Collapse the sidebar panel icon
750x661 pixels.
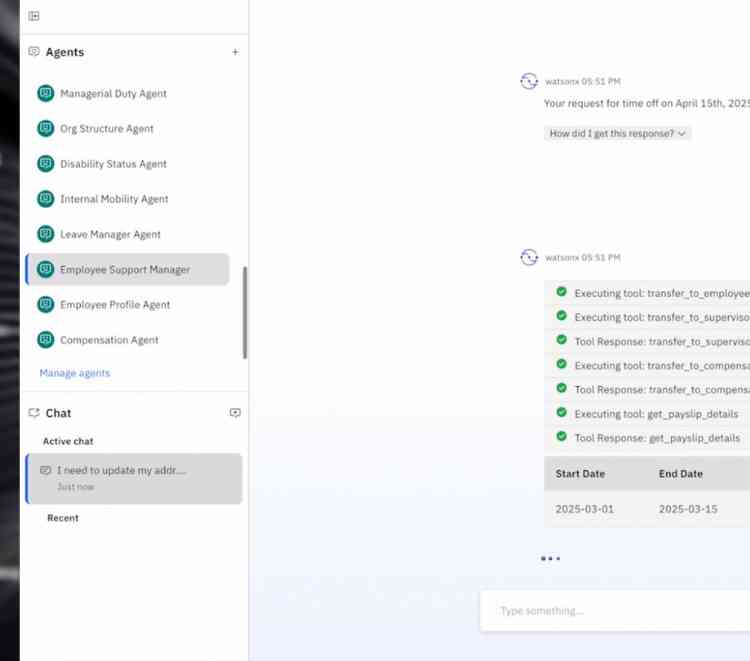34,16
